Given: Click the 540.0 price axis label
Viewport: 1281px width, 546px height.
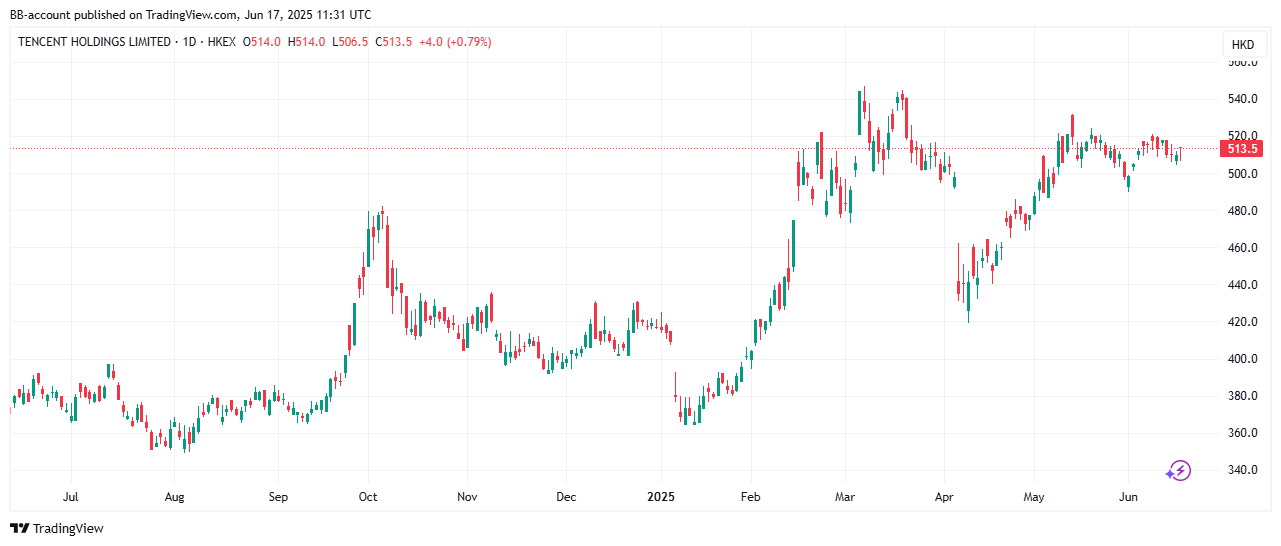Looking at the screenshot, I should pos(1242,99).
